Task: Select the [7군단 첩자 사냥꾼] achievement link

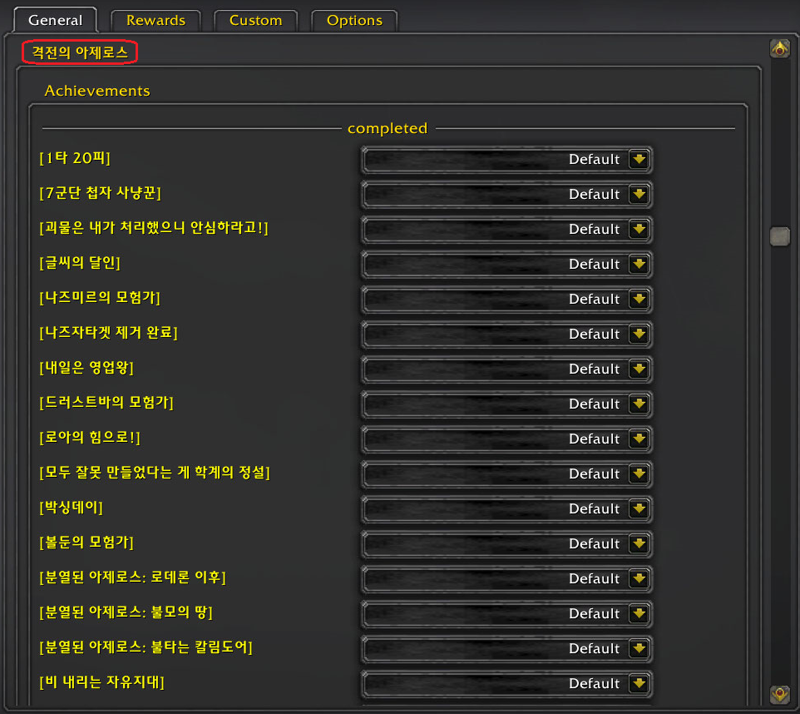Action: [100, 193]
